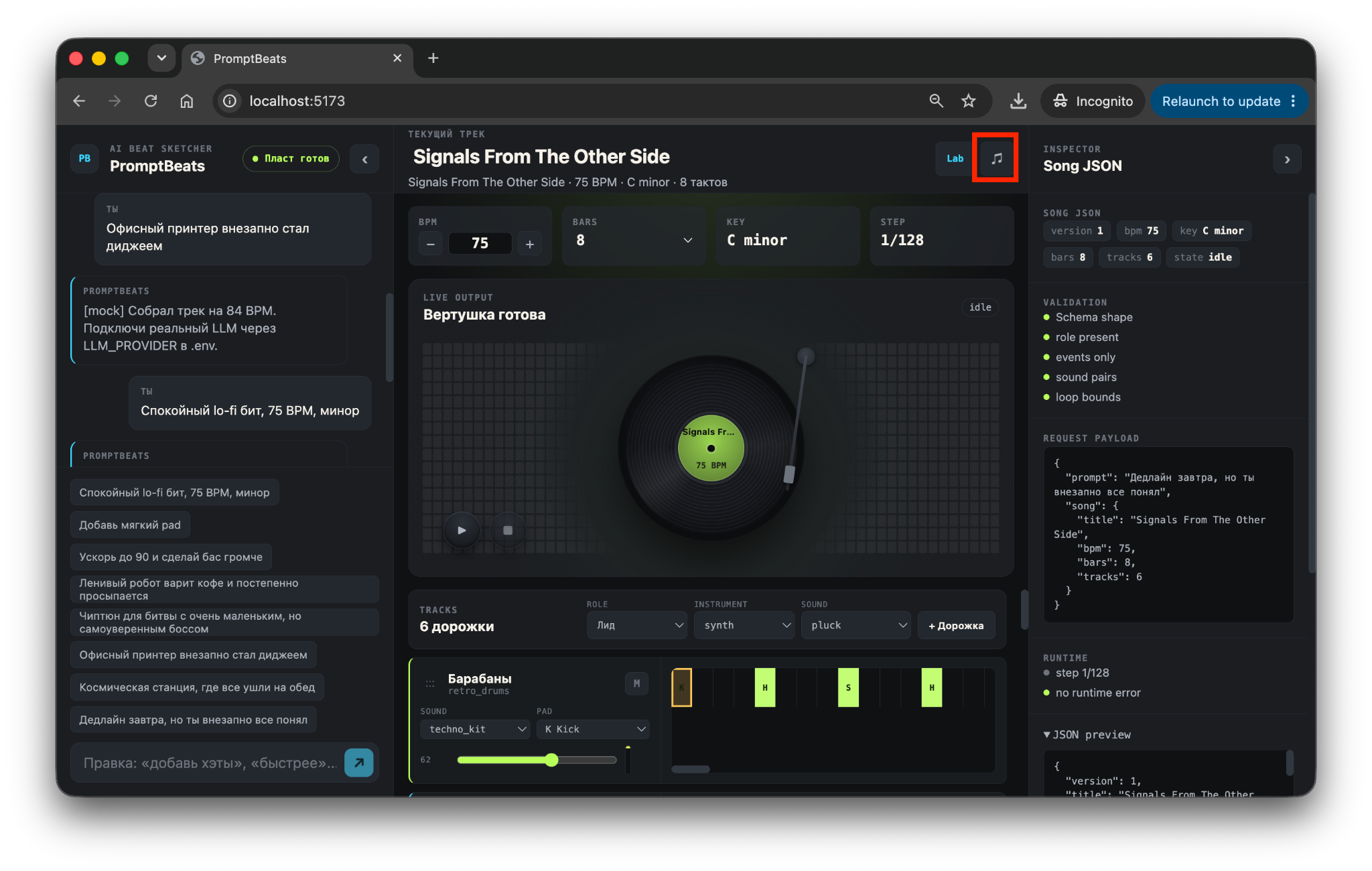Screen dimensions: 1372x871
Task: Click the BPM value field 75
Action: tap(480, 243)
